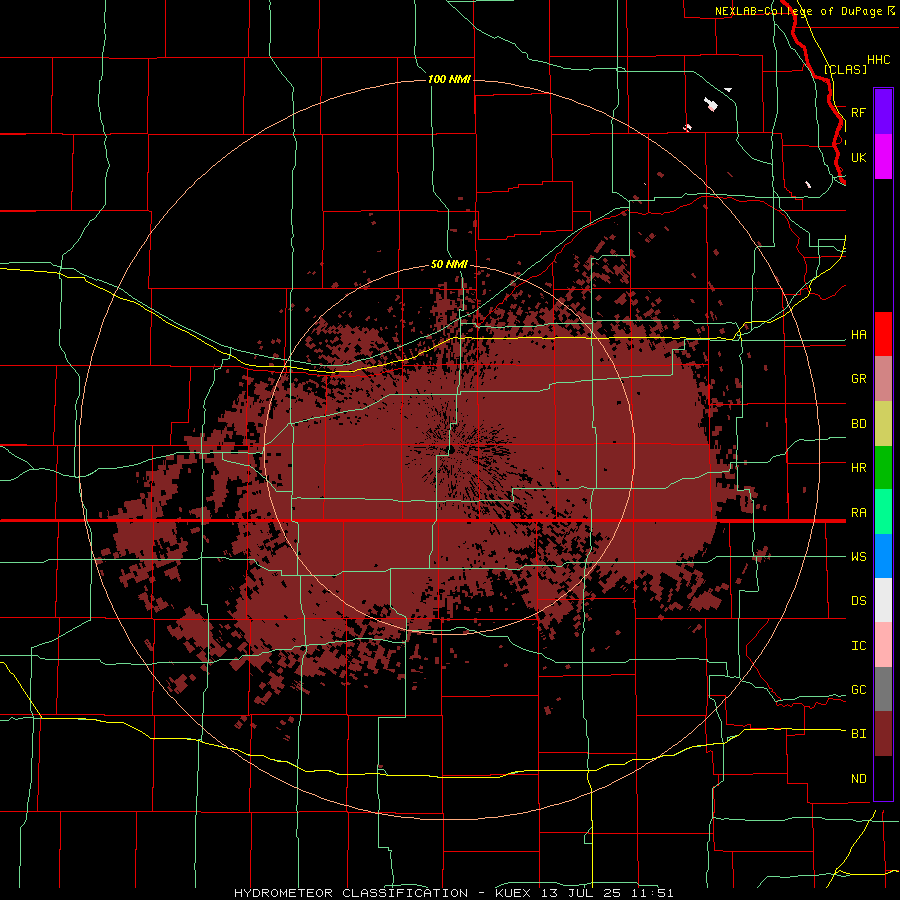Click the WS legend label
This screenshot has width=900, height=900.
858,557
